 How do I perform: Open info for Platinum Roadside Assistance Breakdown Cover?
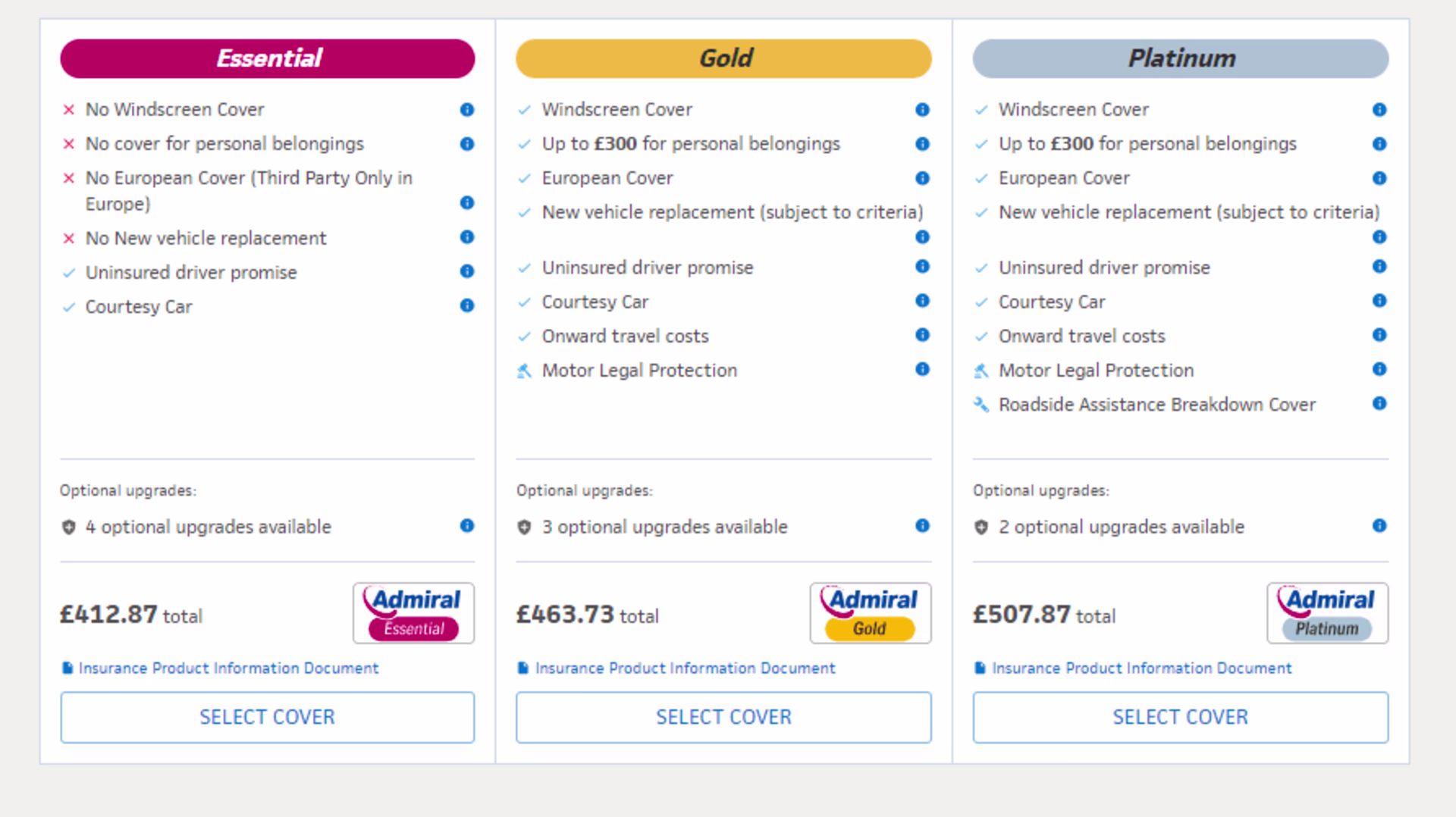click(x=1379, y=403)
